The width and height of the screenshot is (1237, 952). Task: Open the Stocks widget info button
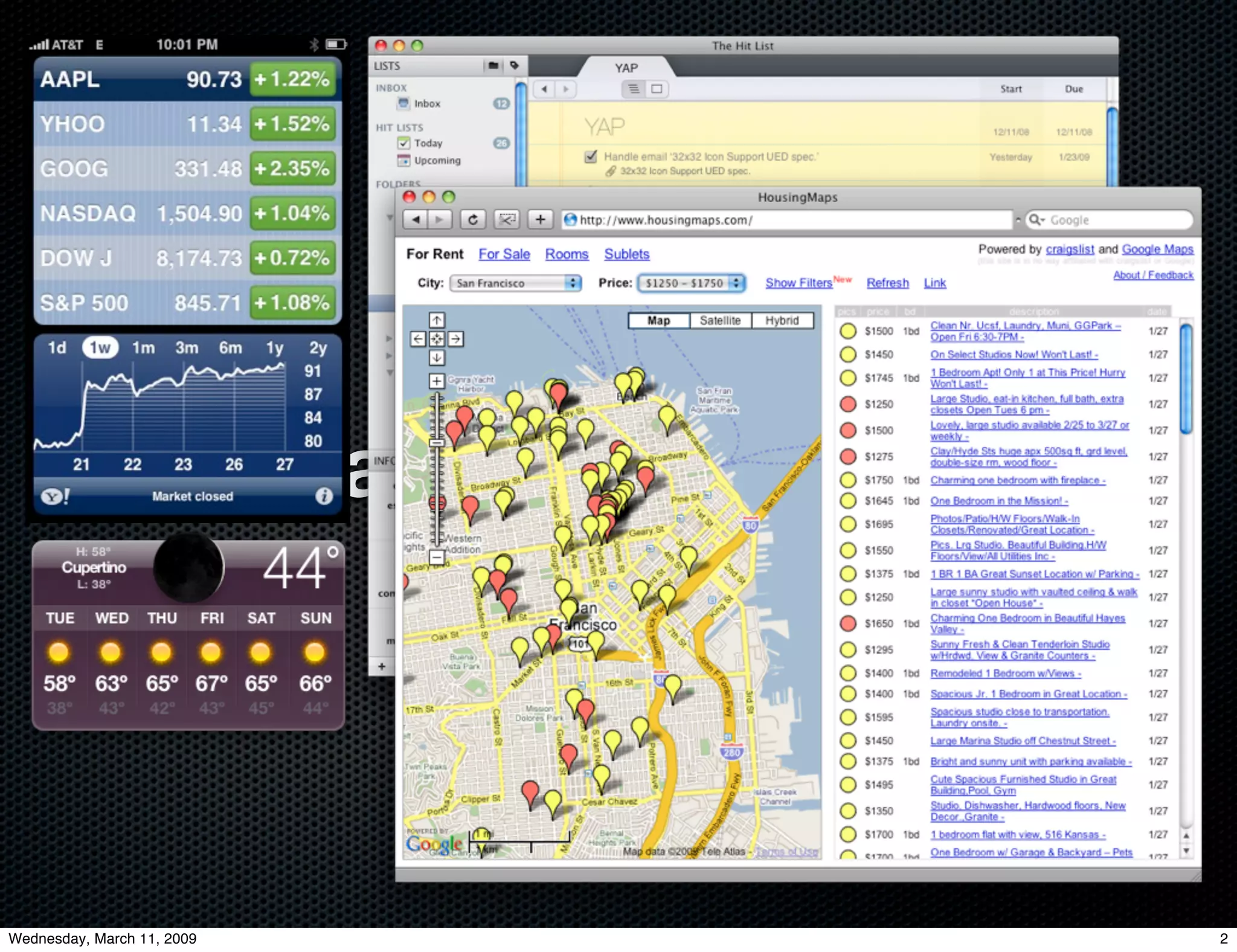(x=324, y=496)
